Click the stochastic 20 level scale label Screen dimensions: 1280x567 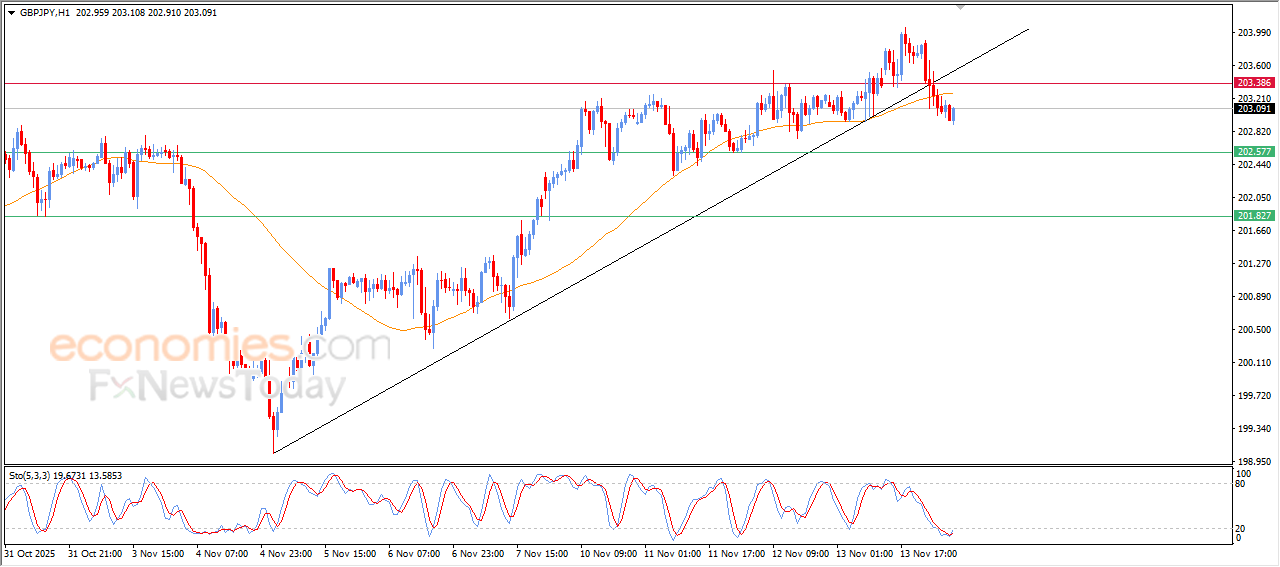coord(1241,528)
